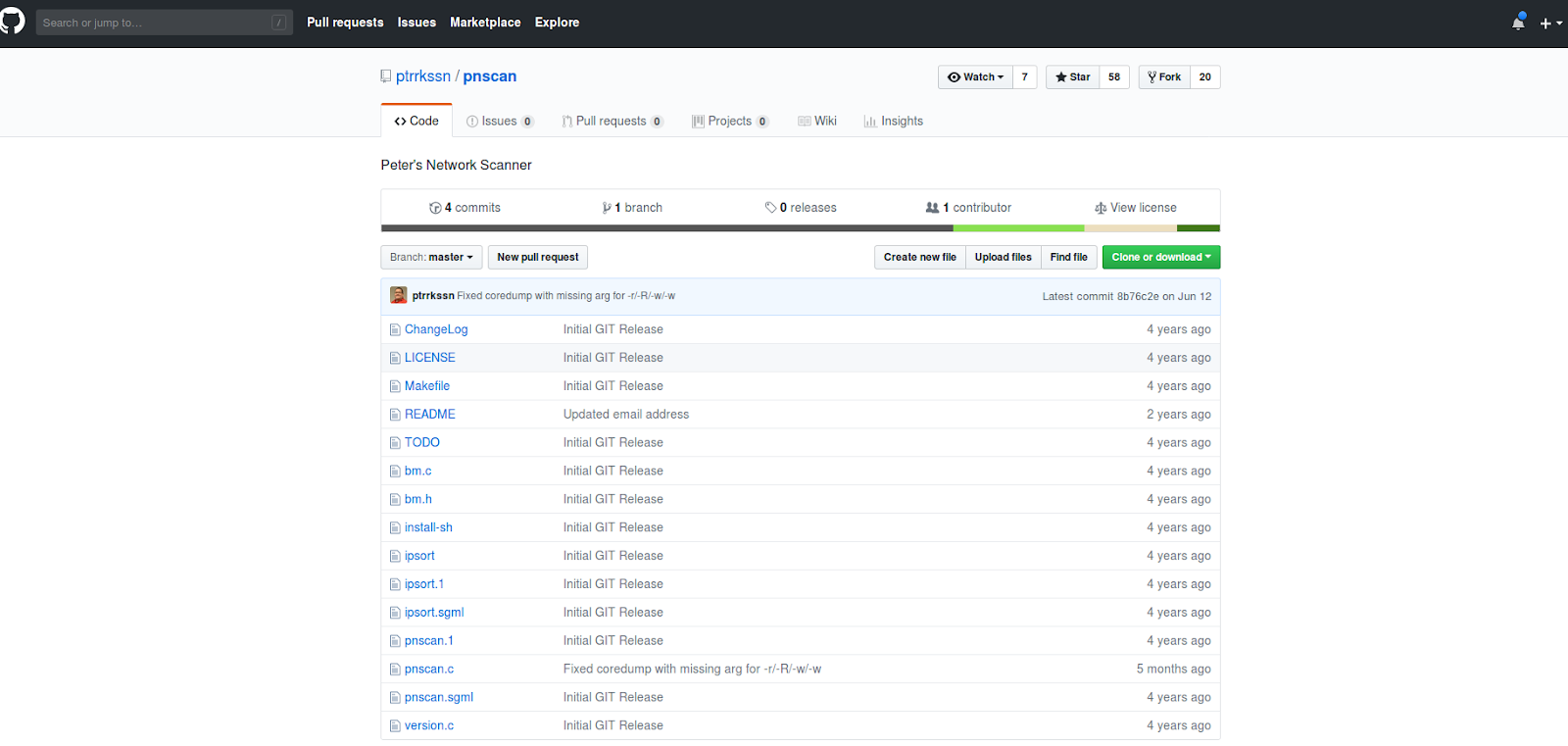1568x746 pixels.
Task: Click the releases tag icon
Action: pos(770,208)
